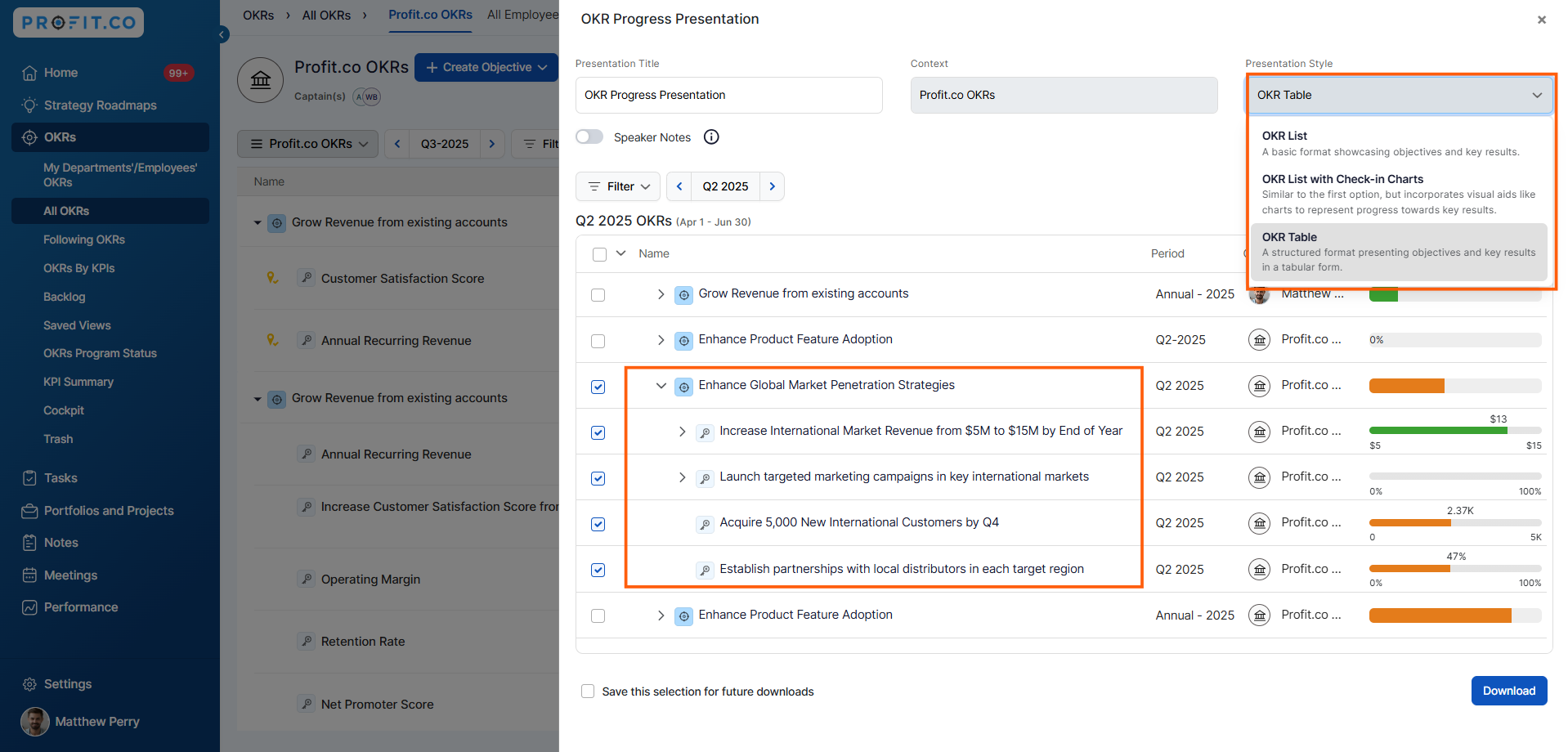The height and width of the screenshot is (752, 1568).
Task: Go to next period after Q3-2025
Action: coord(492,144)
